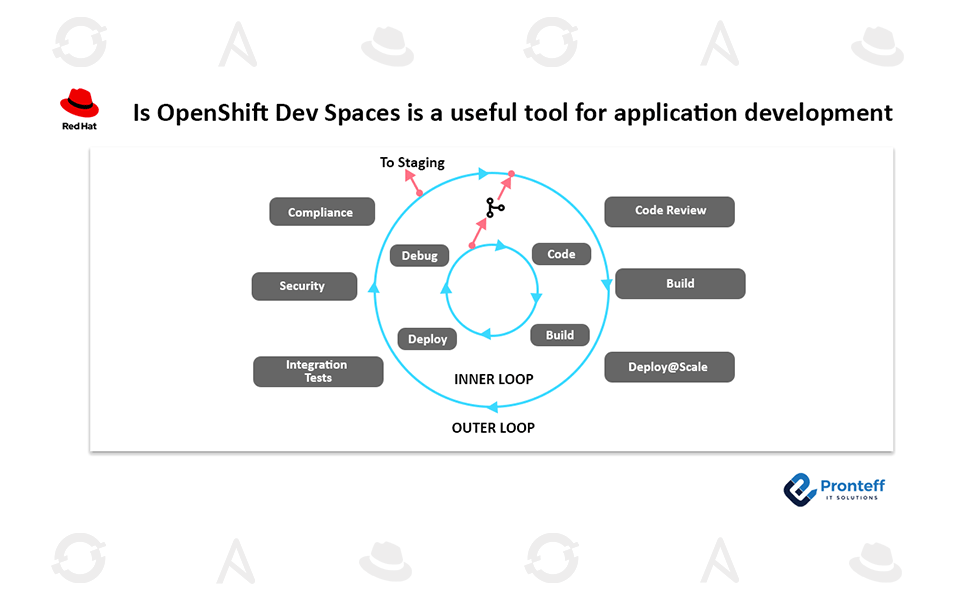The height and width of the screenshot is (600, 961).
Task: Click the Debug label in the inner loop
Action: [x=420, y=256]
